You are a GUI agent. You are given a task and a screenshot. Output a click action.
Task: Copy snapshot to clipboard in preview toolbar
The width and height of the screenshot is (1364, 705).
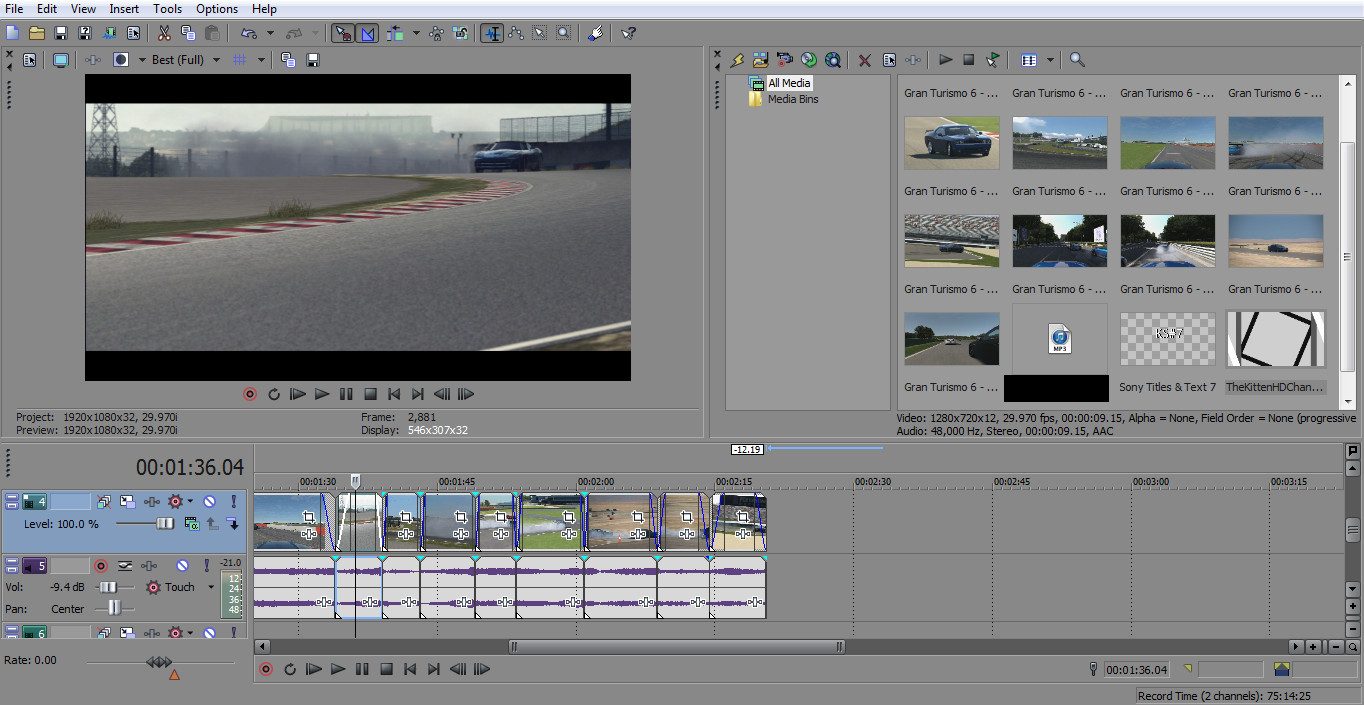click(x=288, y=60)
